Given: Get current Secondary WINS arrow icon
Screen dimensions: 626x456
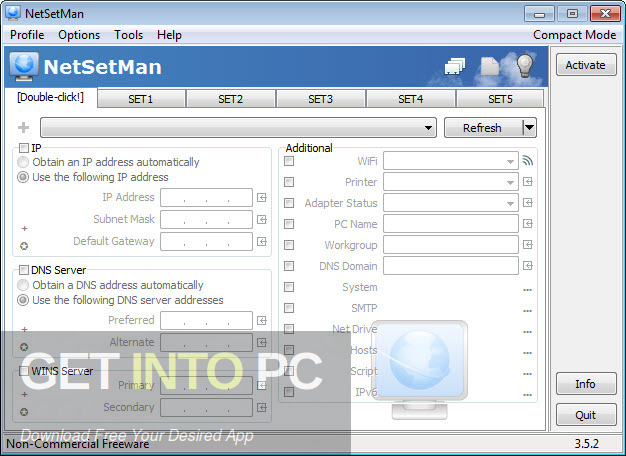Looking at the screenshot, I should pos(262,407).
